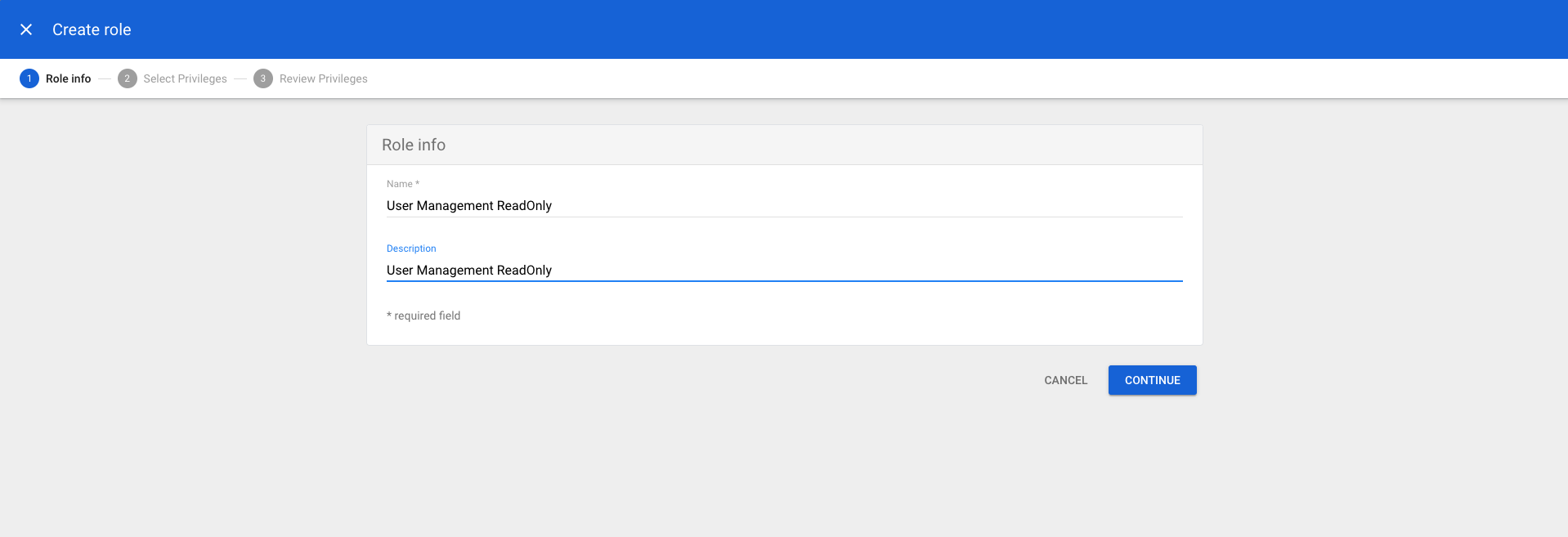Image resolution: width=1568 pixels, height=537 pixels.
Task: Click the Create role page title
Action: tap(92, 29)
